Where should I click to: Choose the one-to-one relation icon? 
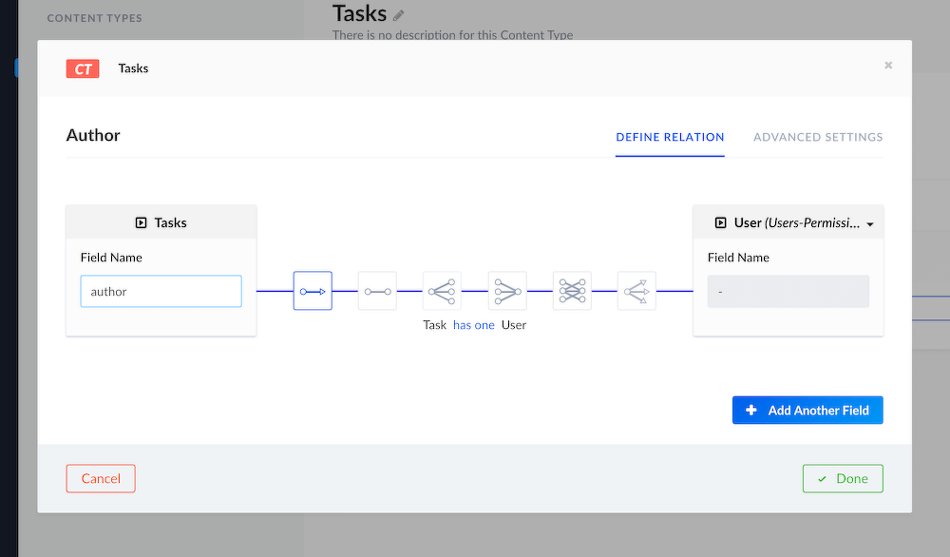pyautogui.click(x=377, y=291)
